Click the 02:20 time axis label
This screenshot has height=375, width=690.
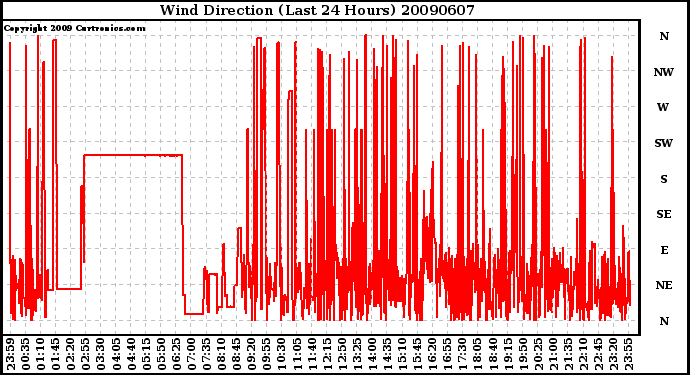[71, 354]
